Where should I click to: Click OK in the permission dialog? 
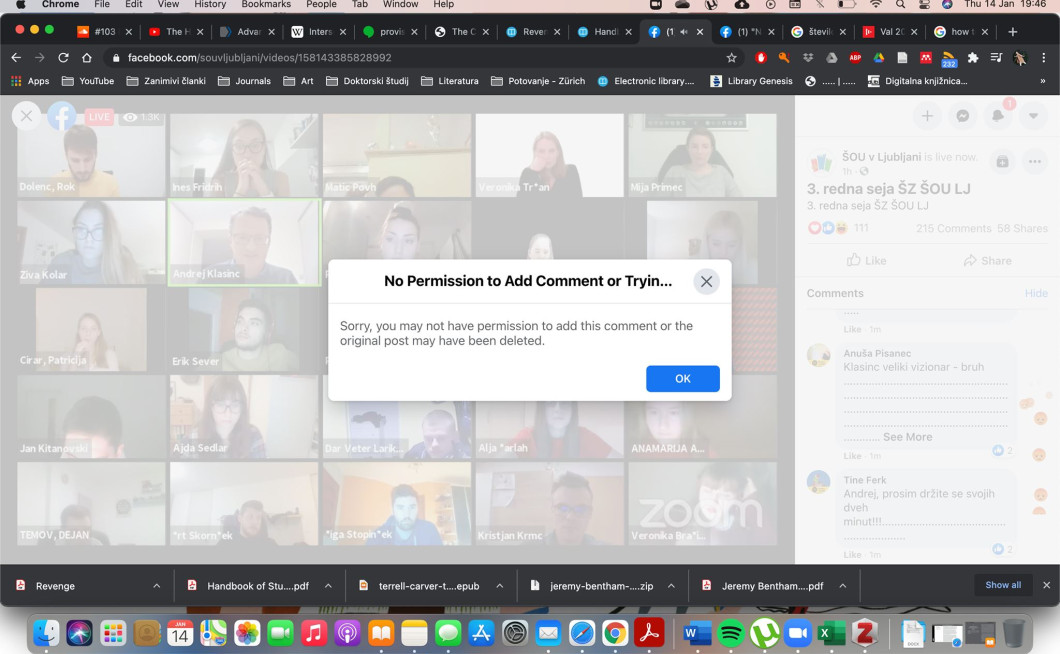coord(682,378)
